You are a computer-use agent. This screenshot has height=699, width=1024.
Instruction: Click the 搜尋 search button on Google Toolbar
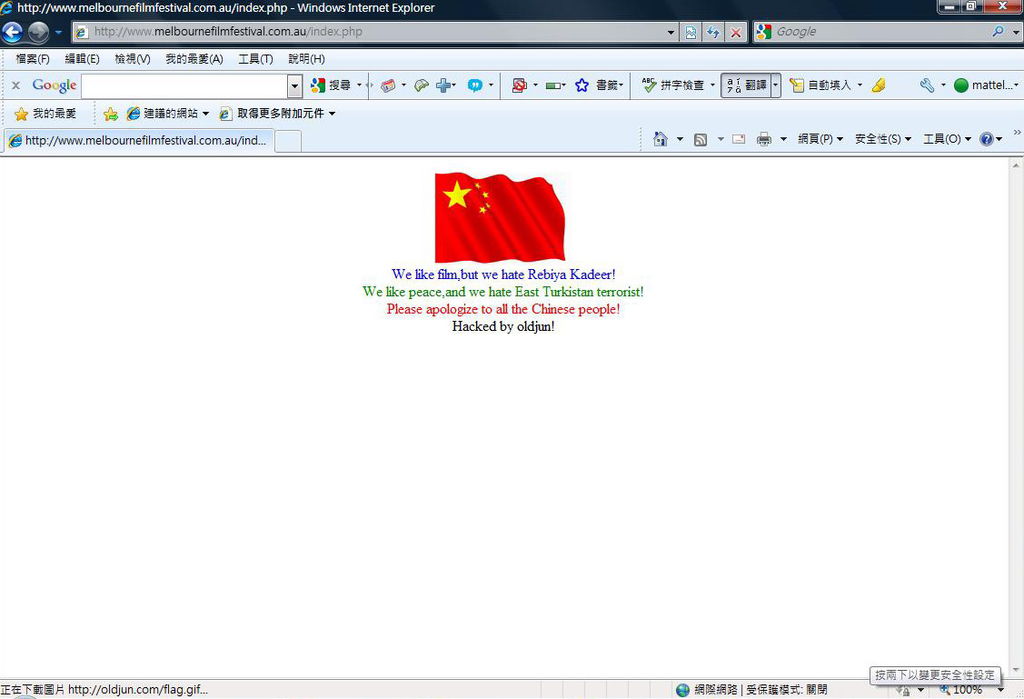[331, 85]
